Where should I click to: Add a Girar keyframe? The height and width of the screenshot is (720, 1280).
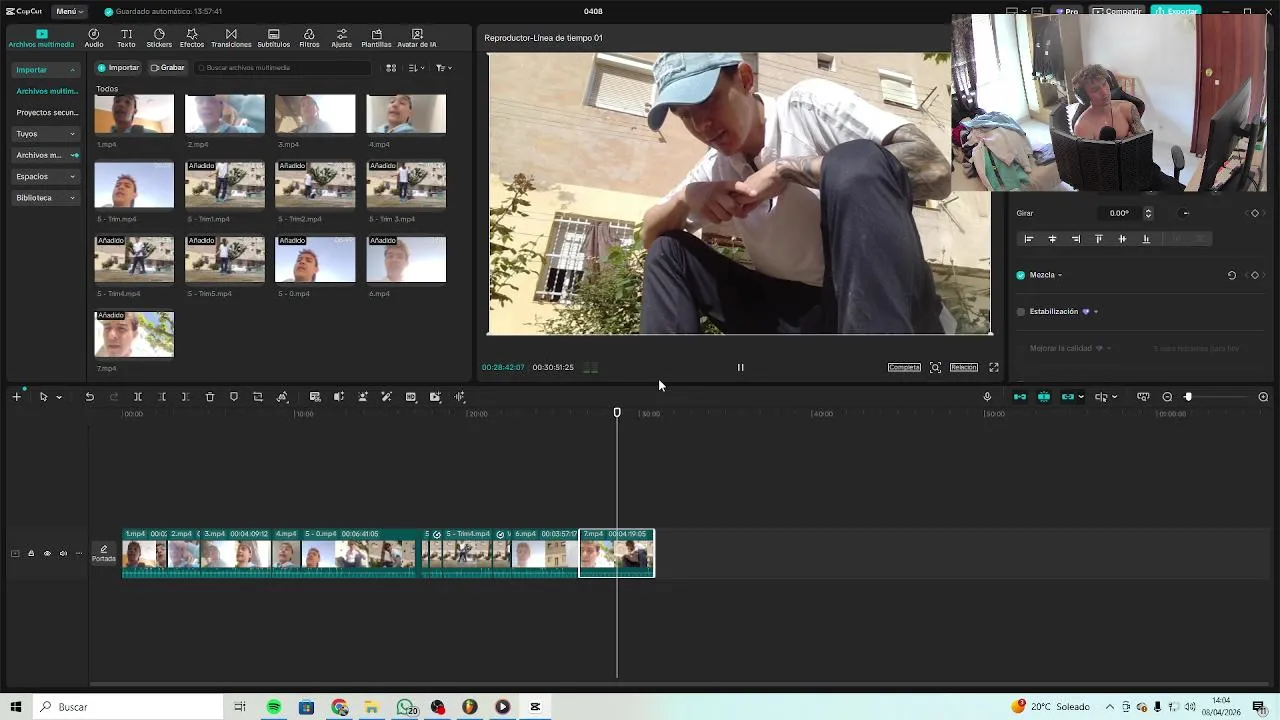tap(1255, 213)
